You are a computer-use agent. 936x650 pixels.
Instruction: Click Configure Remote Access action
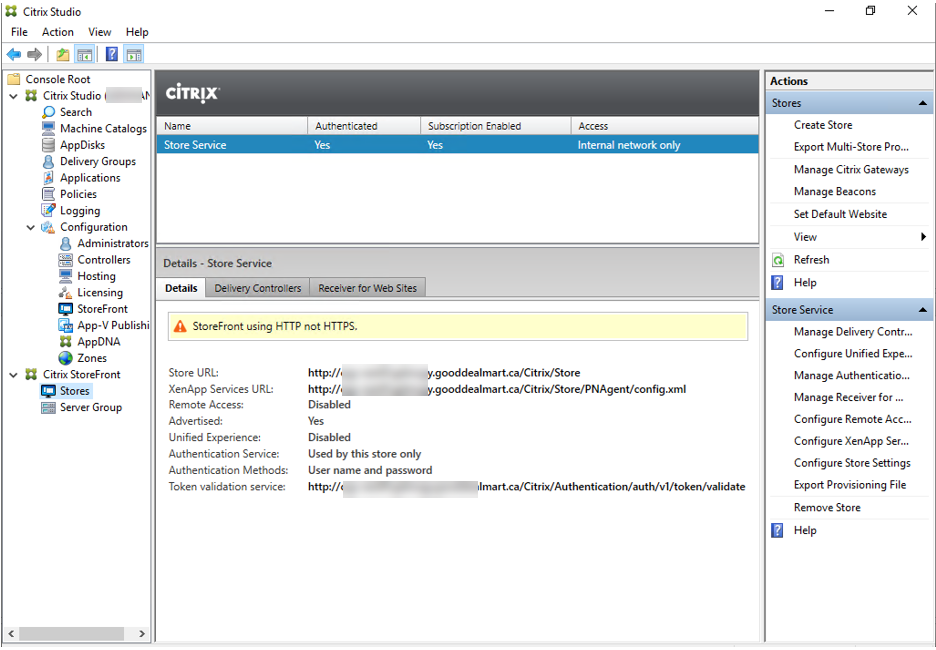click(852, 419)
